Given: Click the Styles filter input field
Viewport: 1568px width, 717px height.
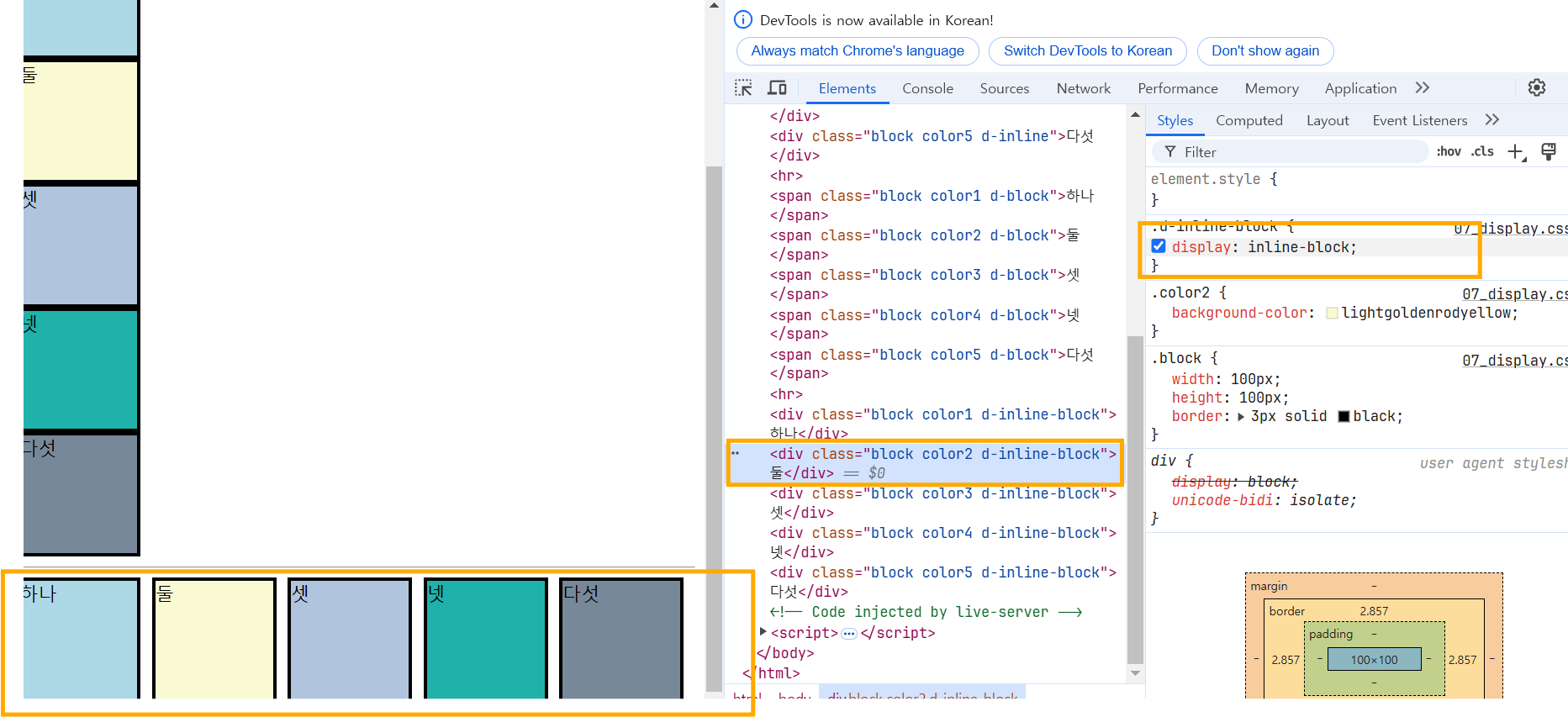Looking at the screenshot, I should (x=1291, y=152).
